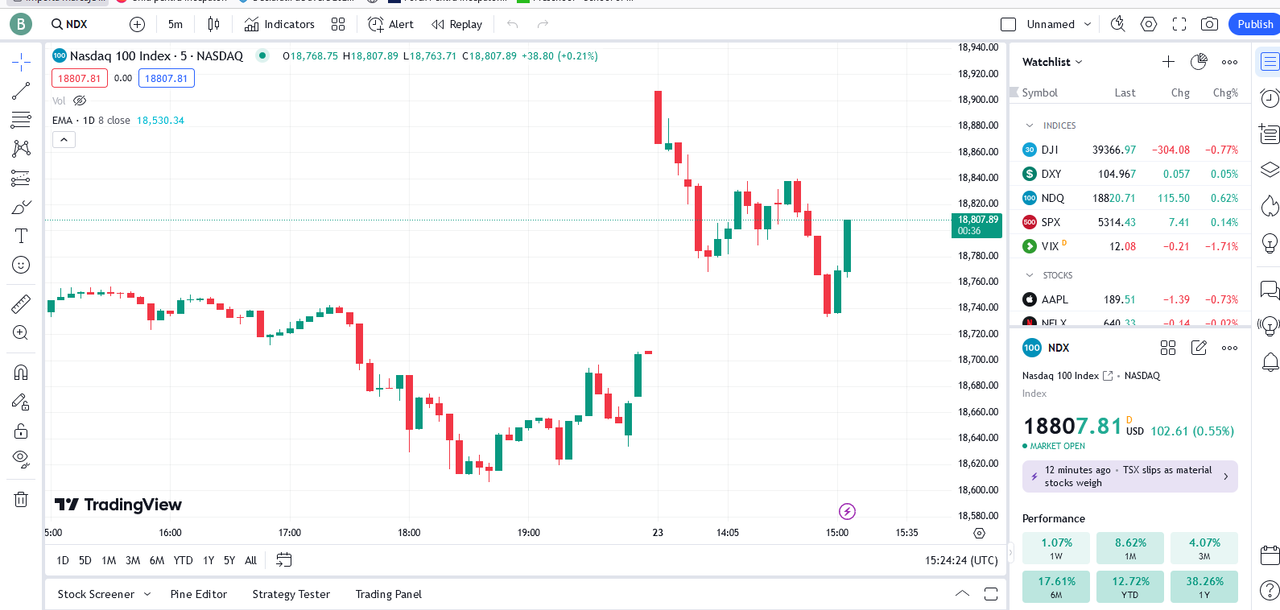Expand the news headline TSX slips arrow
Viewport: 1280px width, 610px height.
[1226, 477]
